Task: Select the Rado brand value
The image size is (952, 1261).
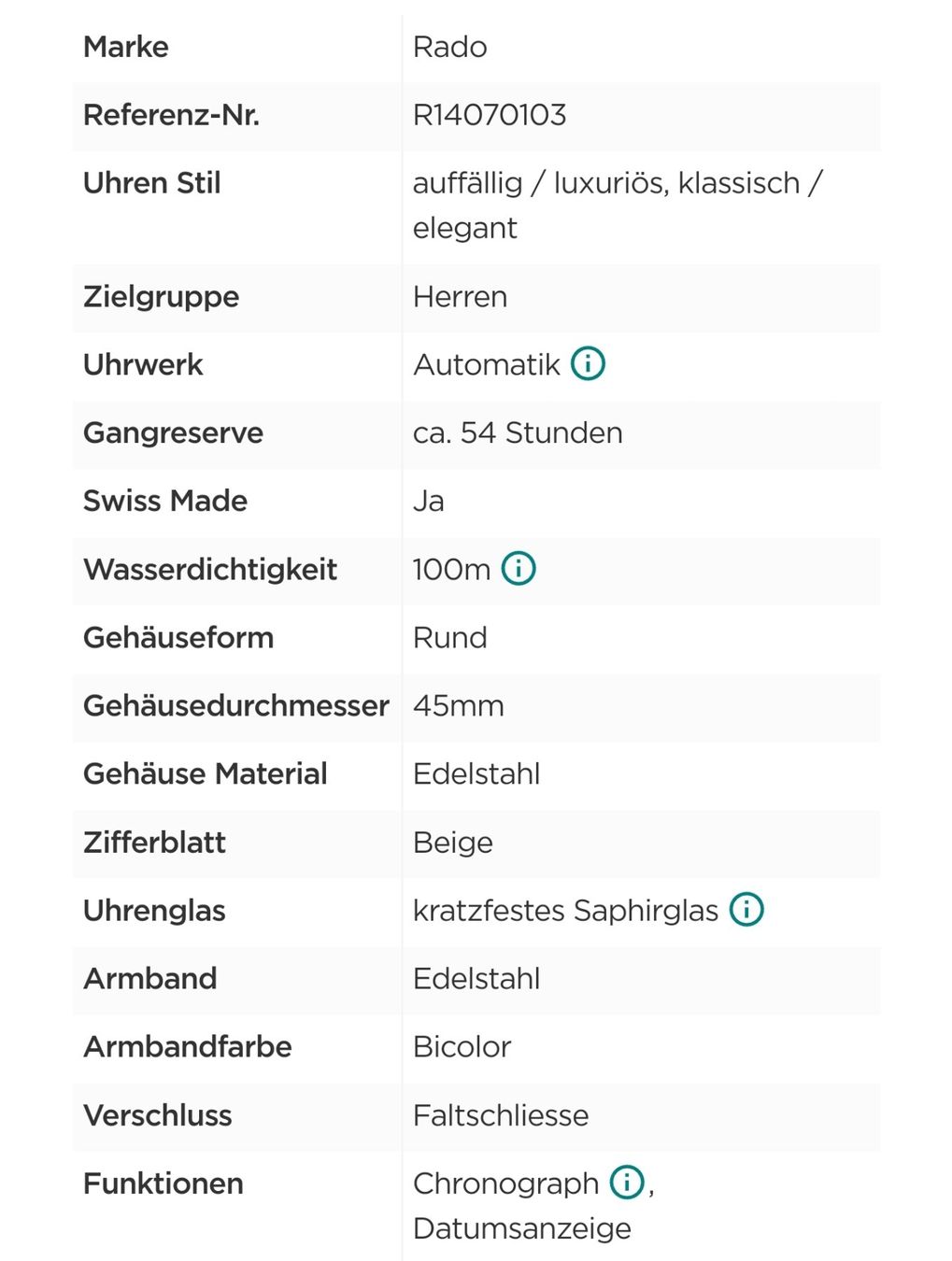Action: click(x=450, y=47)
